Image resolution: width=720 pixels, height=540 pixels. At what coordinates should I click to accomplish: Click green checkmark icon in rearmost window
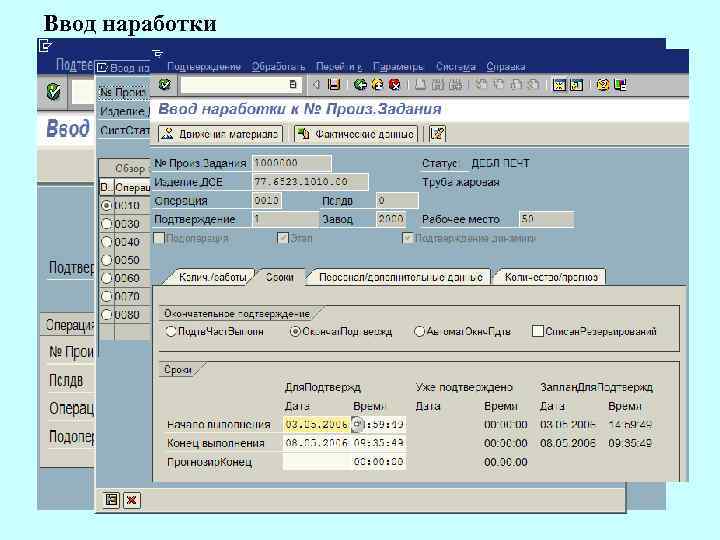[x=53, y=91]
